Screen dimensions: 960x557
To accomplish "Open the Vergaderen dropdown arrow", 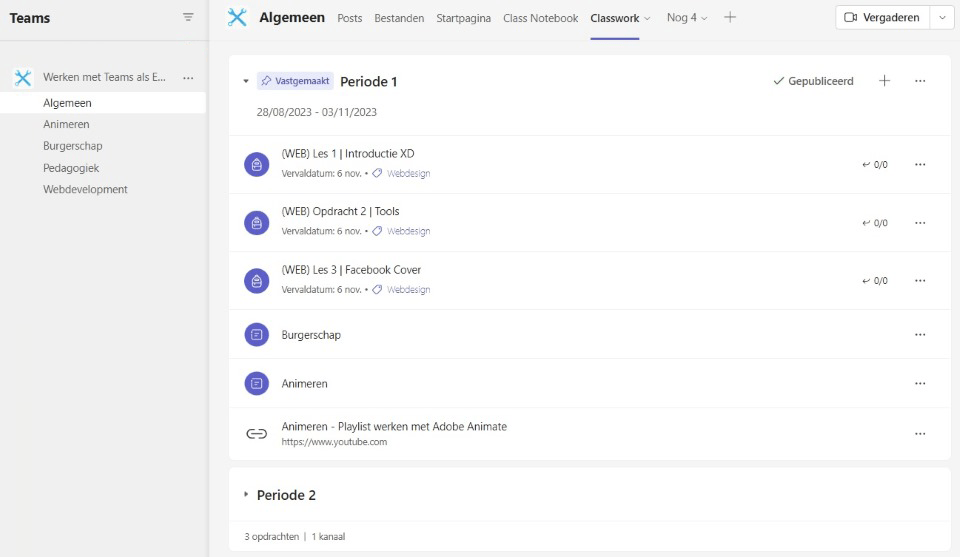I will 942,17.
